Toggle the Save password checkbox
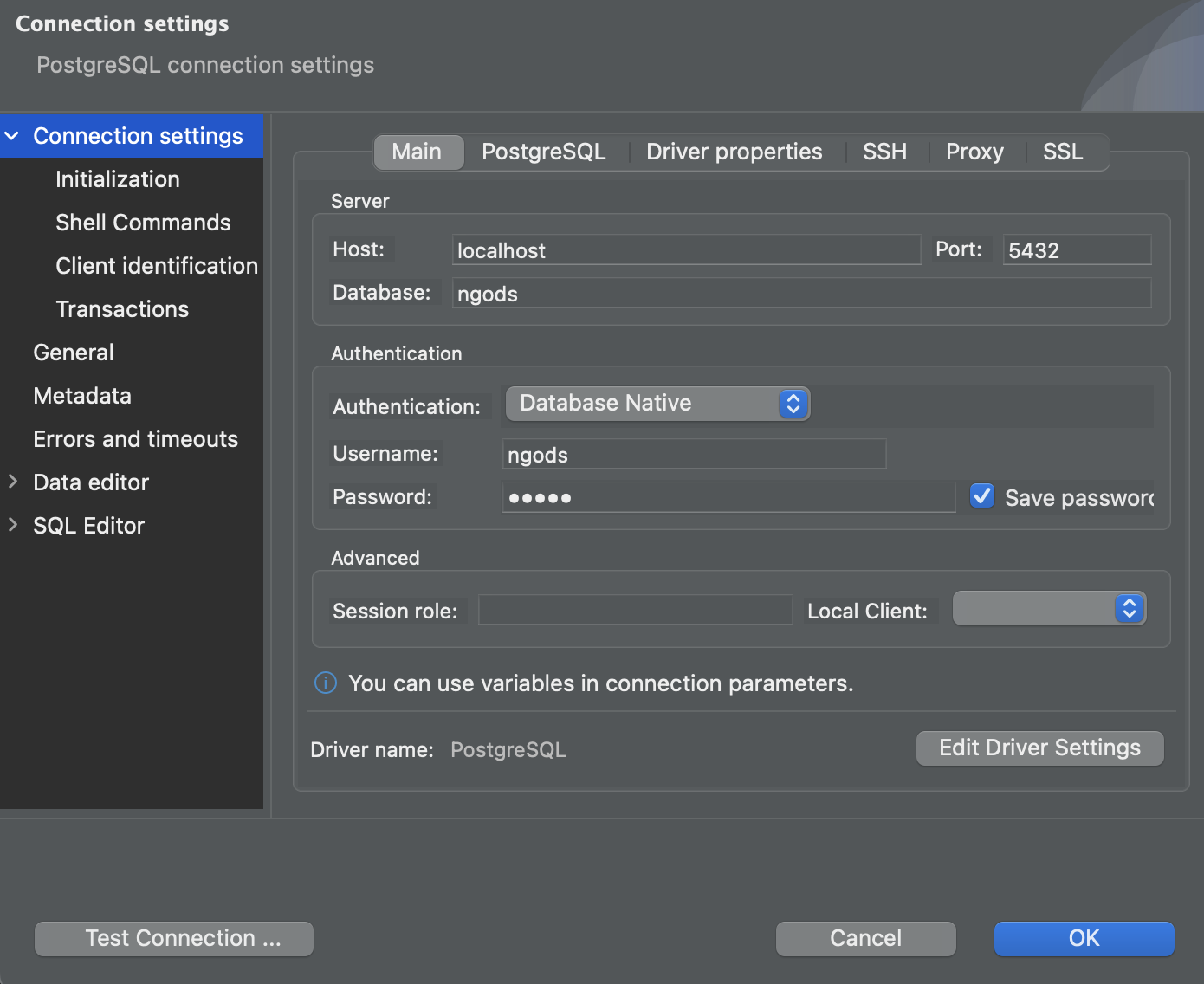The image size is (1204, 984). [982, 496]
